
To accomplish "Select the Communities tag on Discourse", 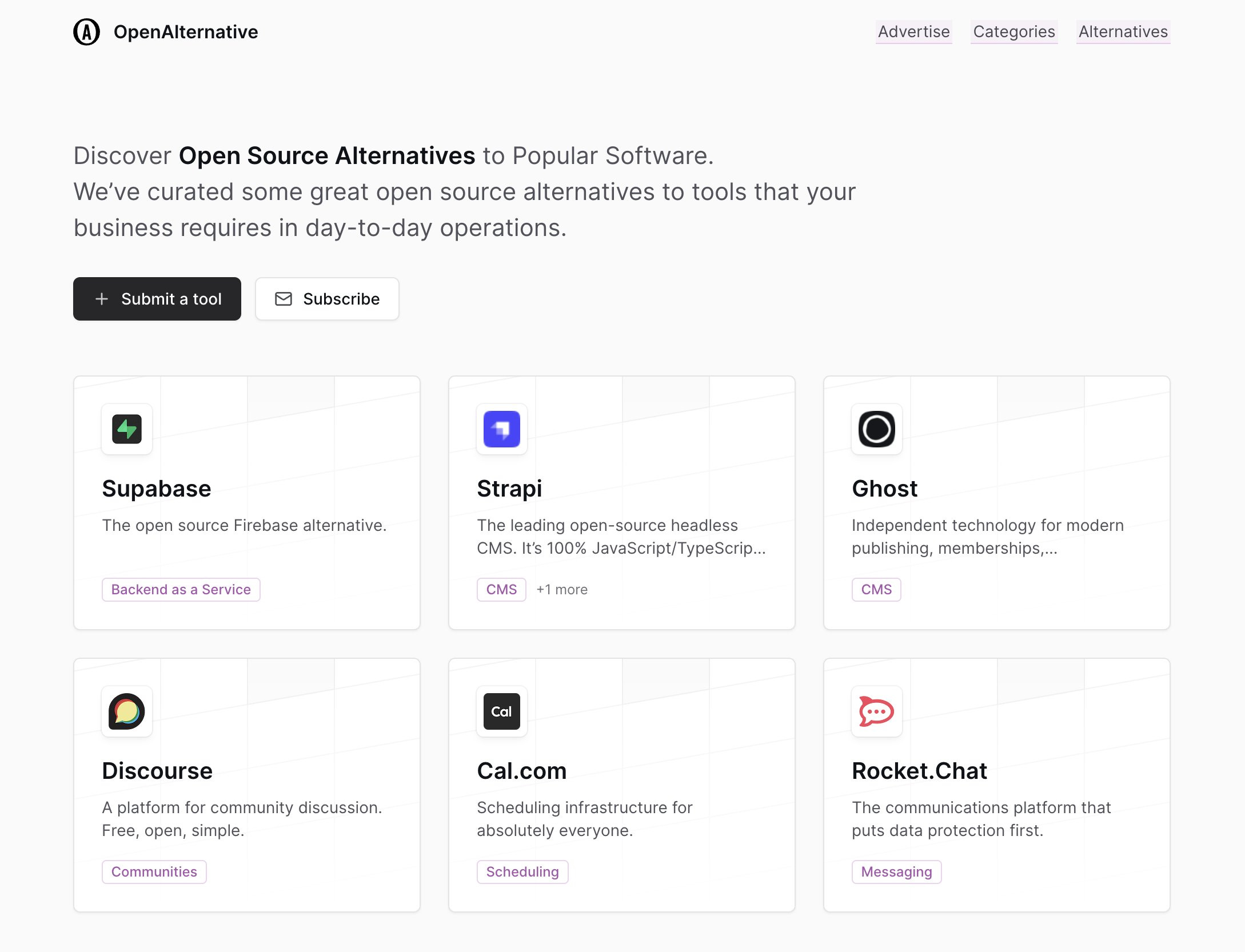I will (154, 871).
